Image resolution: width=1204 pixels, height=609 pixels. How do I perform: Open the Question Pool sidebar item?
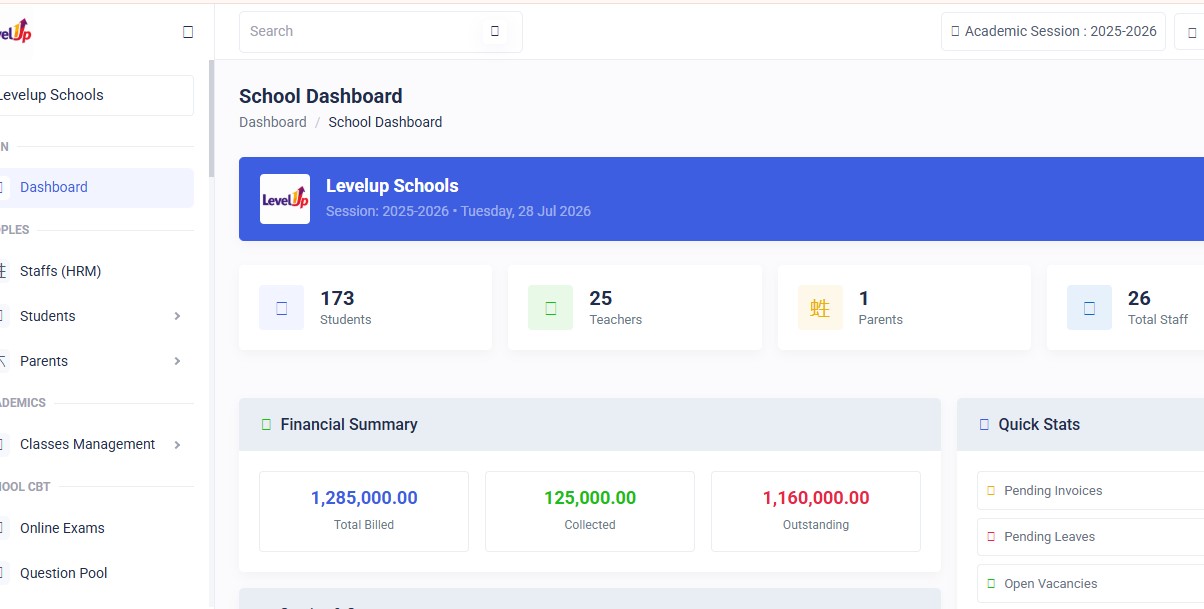95,573
